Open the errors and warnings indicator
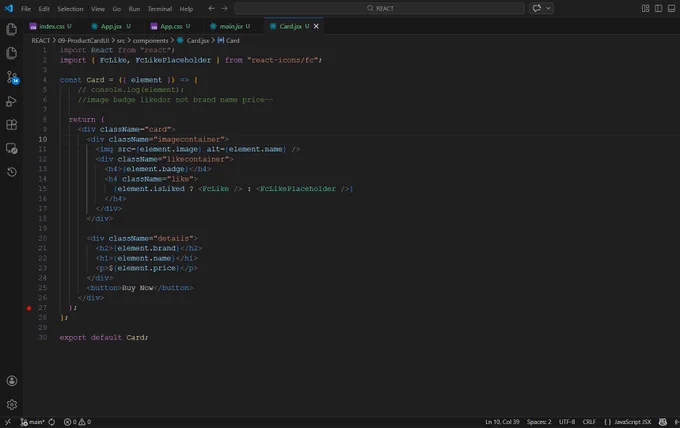 coord(77,421)
